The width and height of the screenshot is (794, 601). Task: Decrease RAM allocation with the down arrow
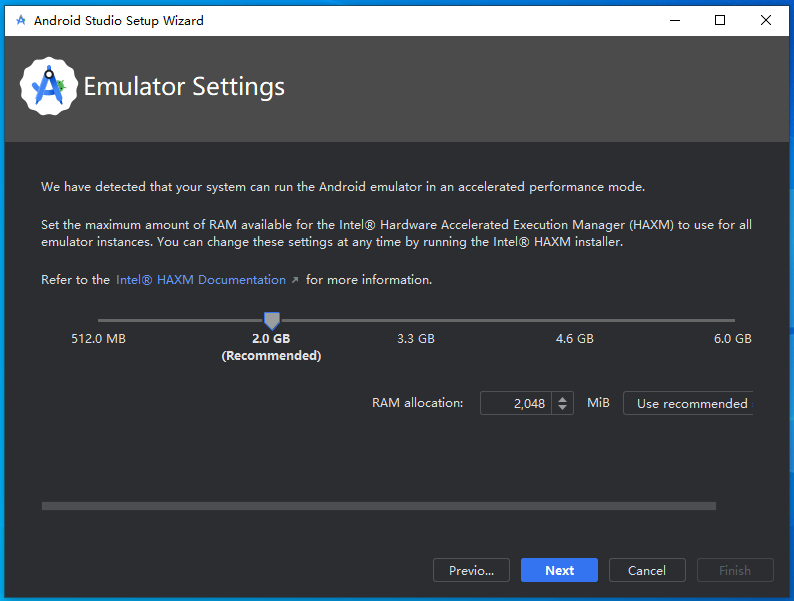pos(562,408)
